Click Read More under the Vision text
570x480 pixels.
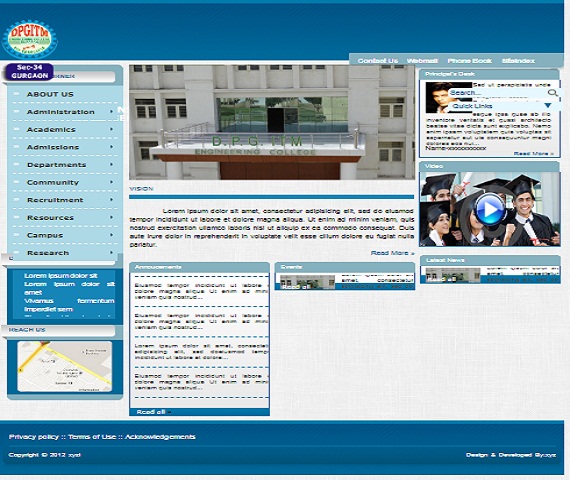[x=393, y=253]
